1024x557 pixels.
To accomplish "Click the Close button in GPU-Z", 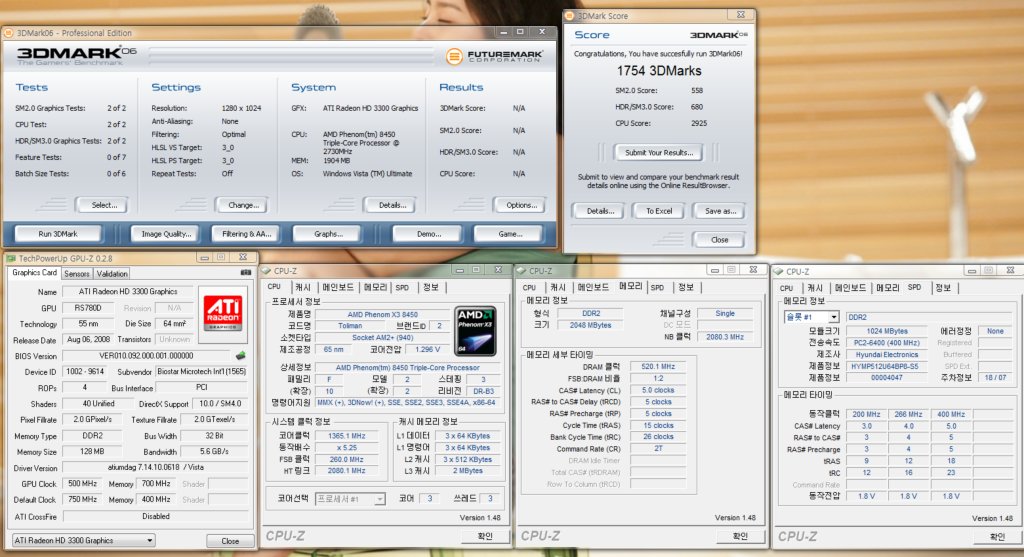I will (230, 541).
